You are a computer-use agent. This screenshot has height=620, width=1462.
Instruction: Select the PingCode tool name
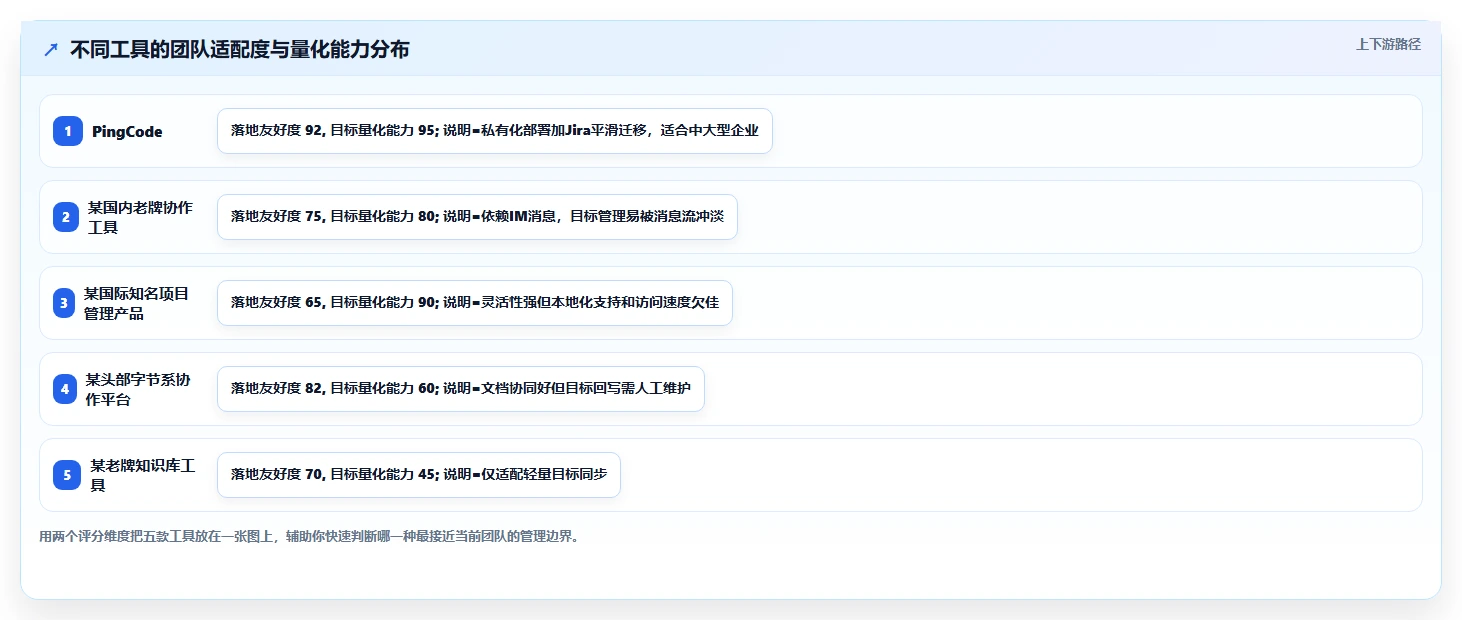coord(127,132)
